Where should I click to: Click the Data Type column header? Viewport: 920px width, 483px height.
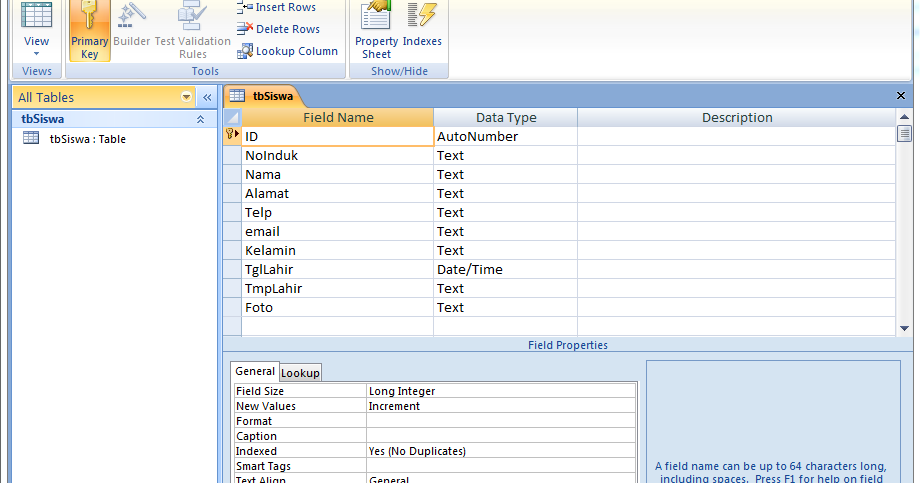point(506,117)
